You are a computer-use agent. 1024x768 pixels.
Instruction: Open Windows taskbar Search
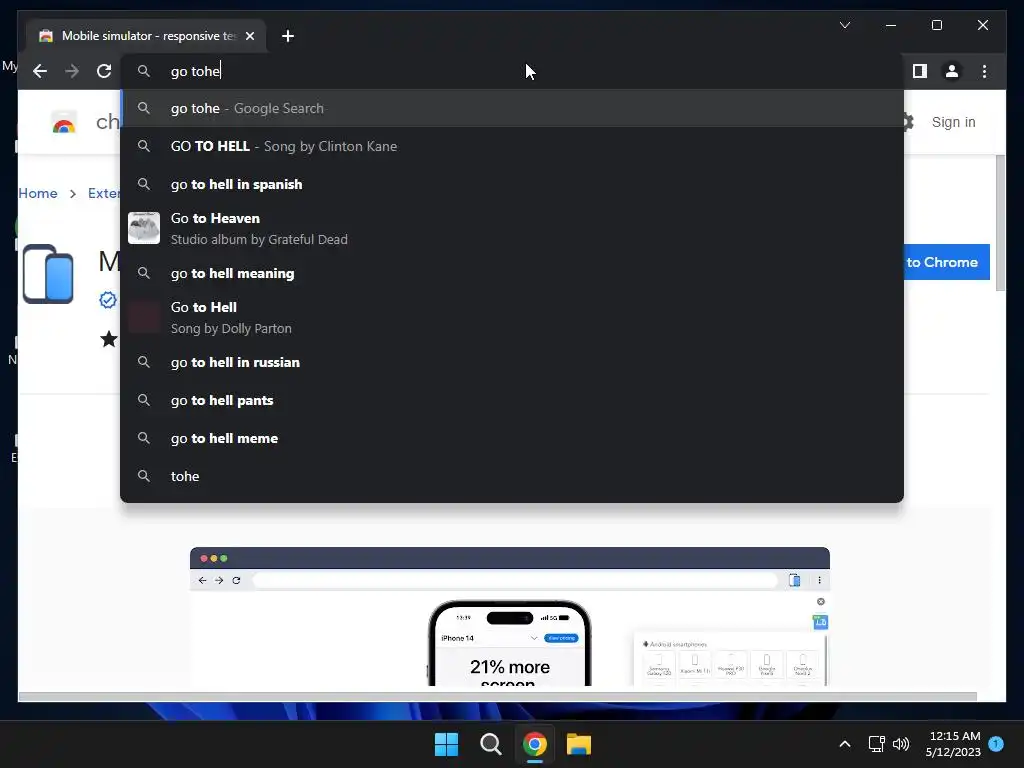click(x=490, y=744)
